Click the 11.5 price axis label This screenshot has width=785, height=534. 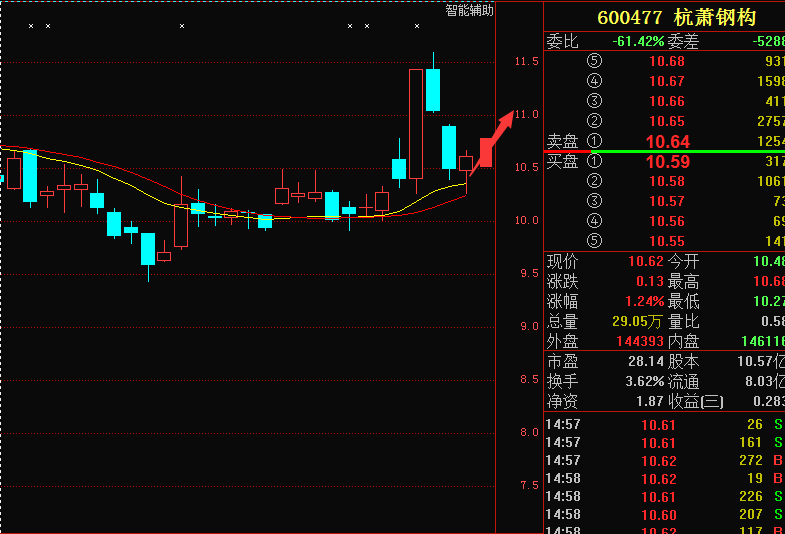pos(527,62)
